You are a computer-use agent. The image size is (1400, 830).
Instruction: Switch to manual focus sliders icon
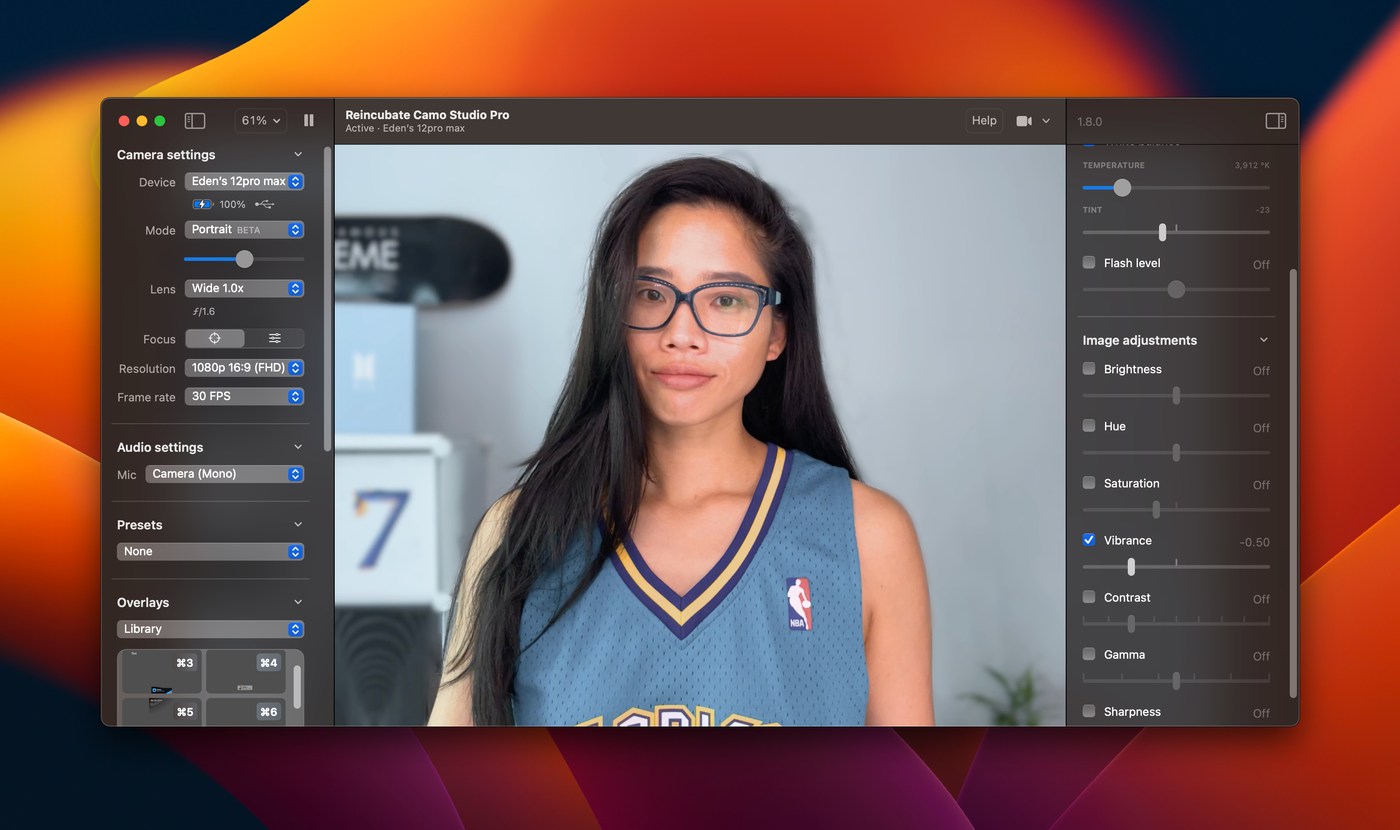pyautogui.click(x=274, y=339)
